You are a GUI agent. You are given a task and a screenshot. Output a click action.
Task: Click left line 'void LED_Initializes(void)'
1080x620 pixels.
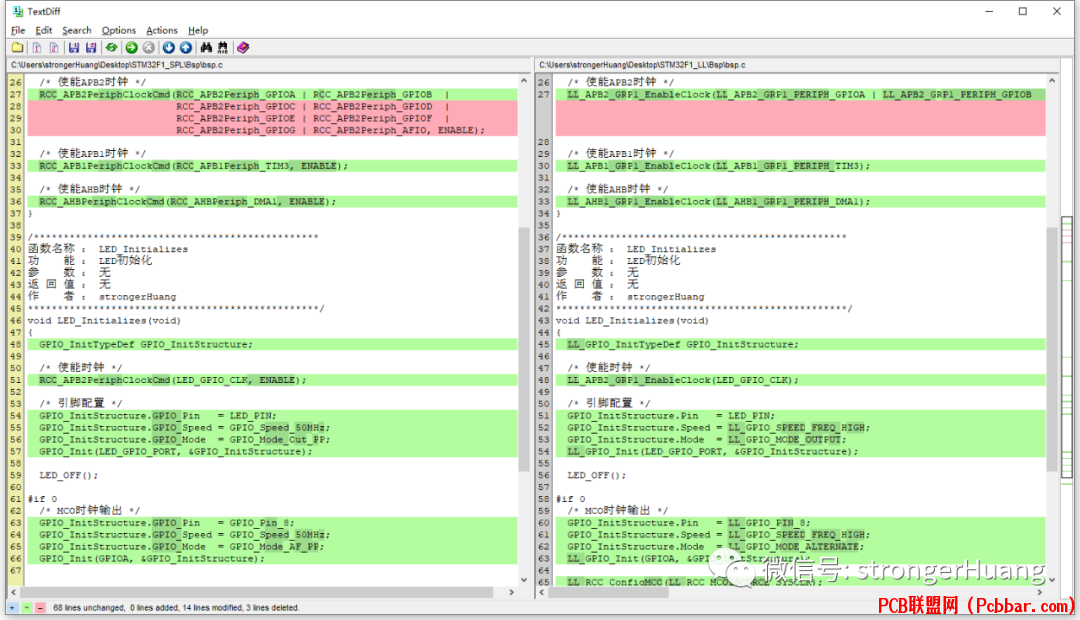(x=104, y=321)
